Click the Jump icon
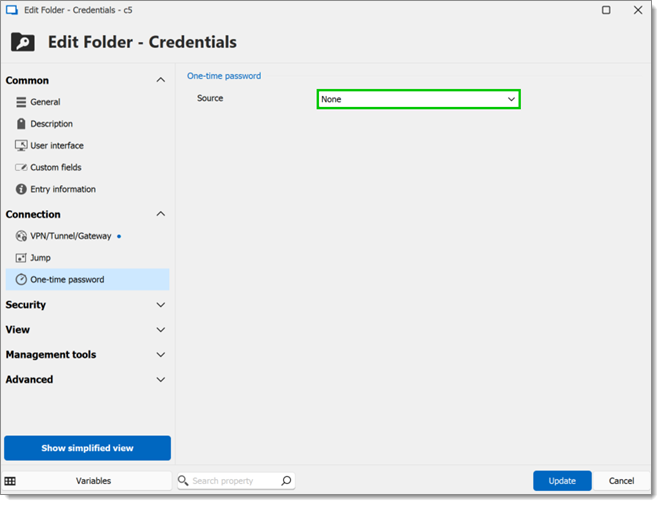Screen dimensions: 662x505 pos(21,258)
